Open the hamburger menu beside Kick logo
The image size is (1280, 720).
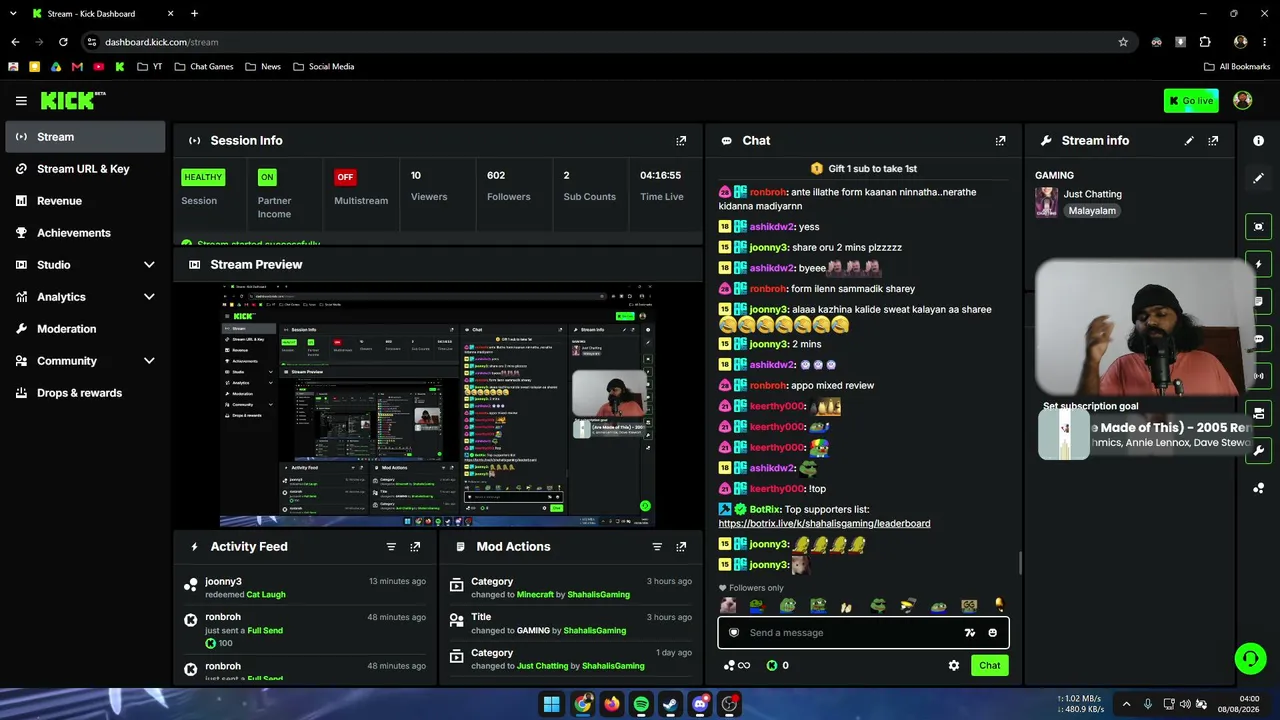[21, 100]
